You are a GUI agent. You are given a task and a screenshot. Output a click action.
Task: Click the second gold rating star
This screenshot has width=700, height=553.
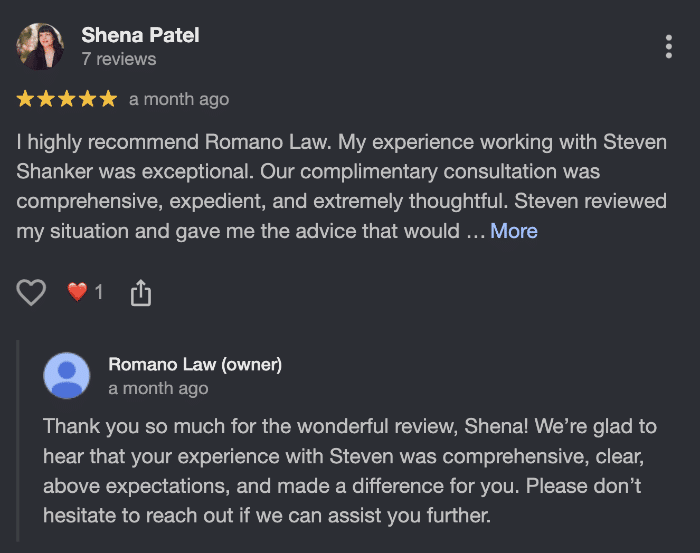pos(46,99)
